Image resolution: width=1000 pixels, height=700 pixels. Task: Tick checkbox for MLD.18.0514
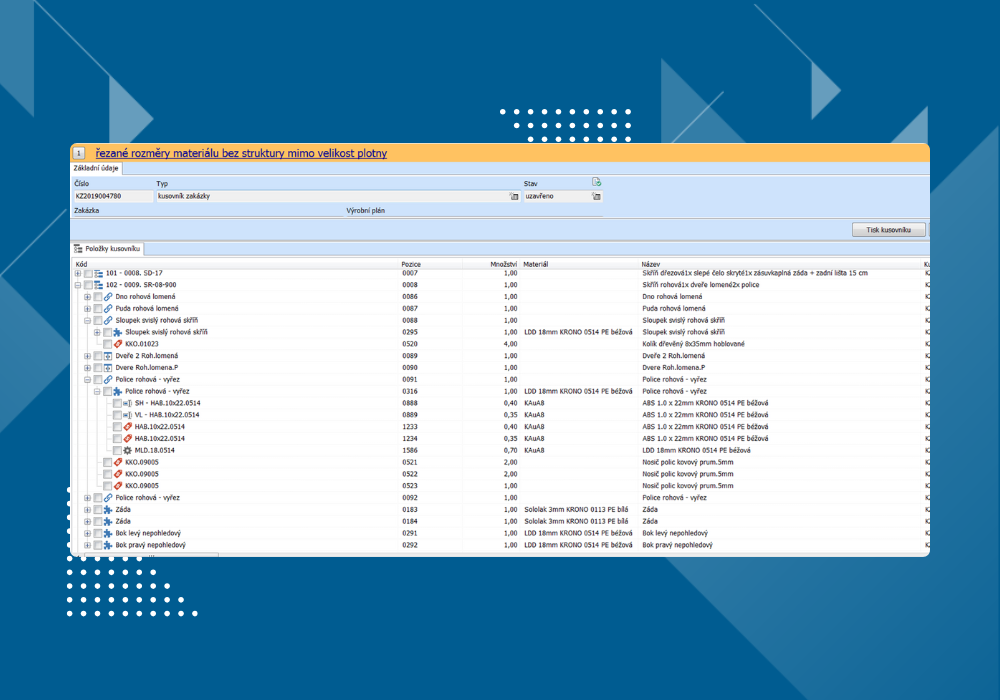point(117,451)
